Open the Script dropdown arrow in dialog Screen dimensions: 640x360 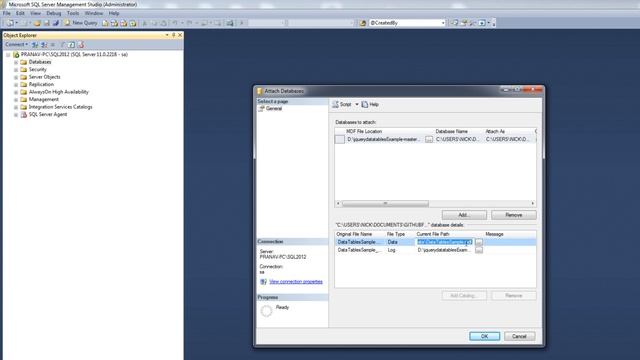tap(357, 104)
